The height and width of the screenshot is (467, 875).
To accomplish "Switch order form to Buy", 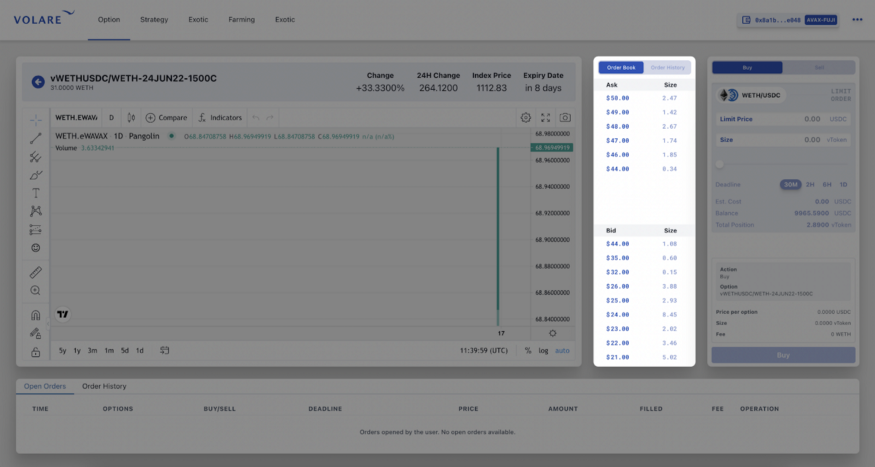I will [x=747, y=68].
